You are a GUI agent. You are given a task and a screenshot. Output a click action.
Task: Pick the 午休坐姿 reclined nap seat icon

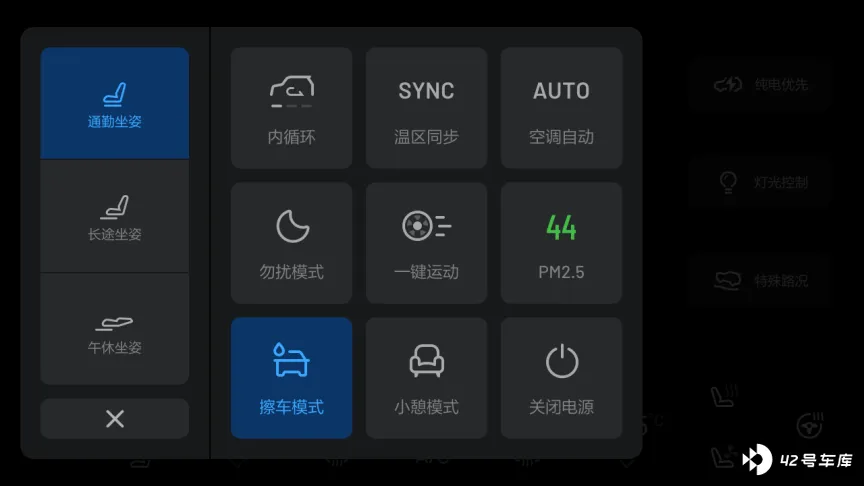tap(115, 329)
